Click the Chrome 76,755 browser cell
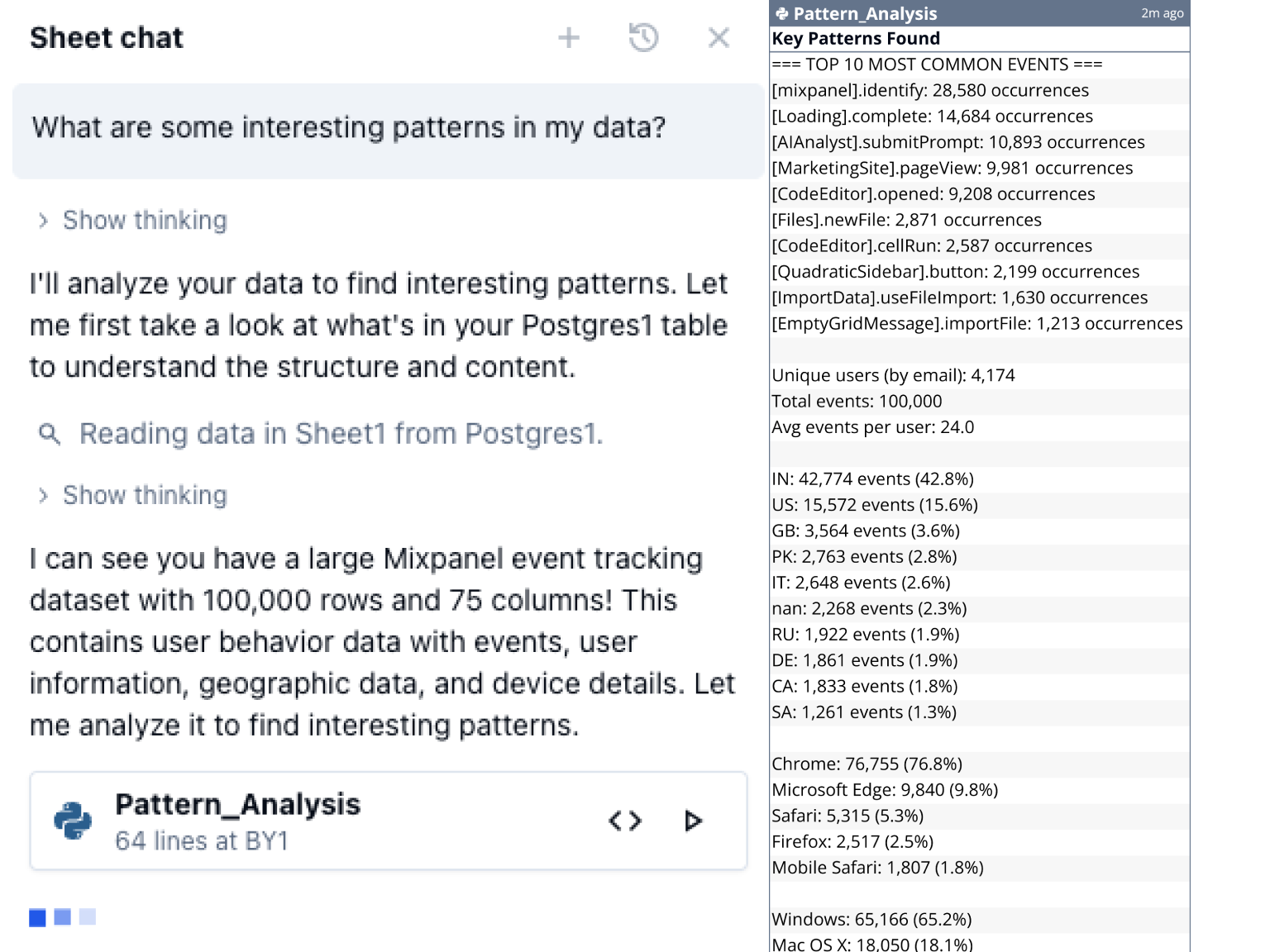Image resolution: width=1270 pixels, height=952 pixels. click(x=867, y=764)
